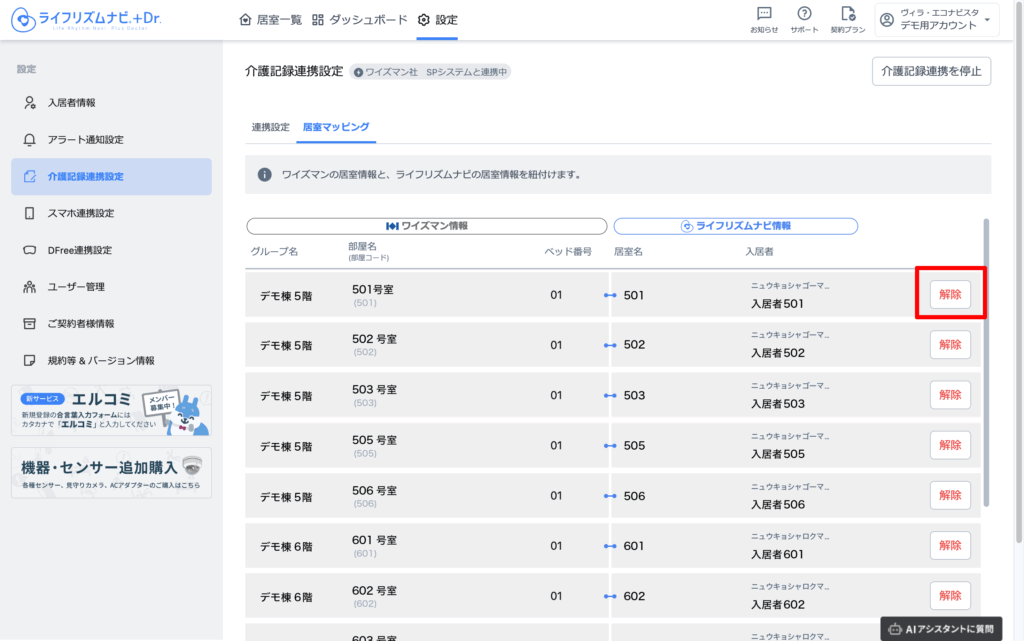Open 入居者情報 in sidebar

click(x=72, y=103)
